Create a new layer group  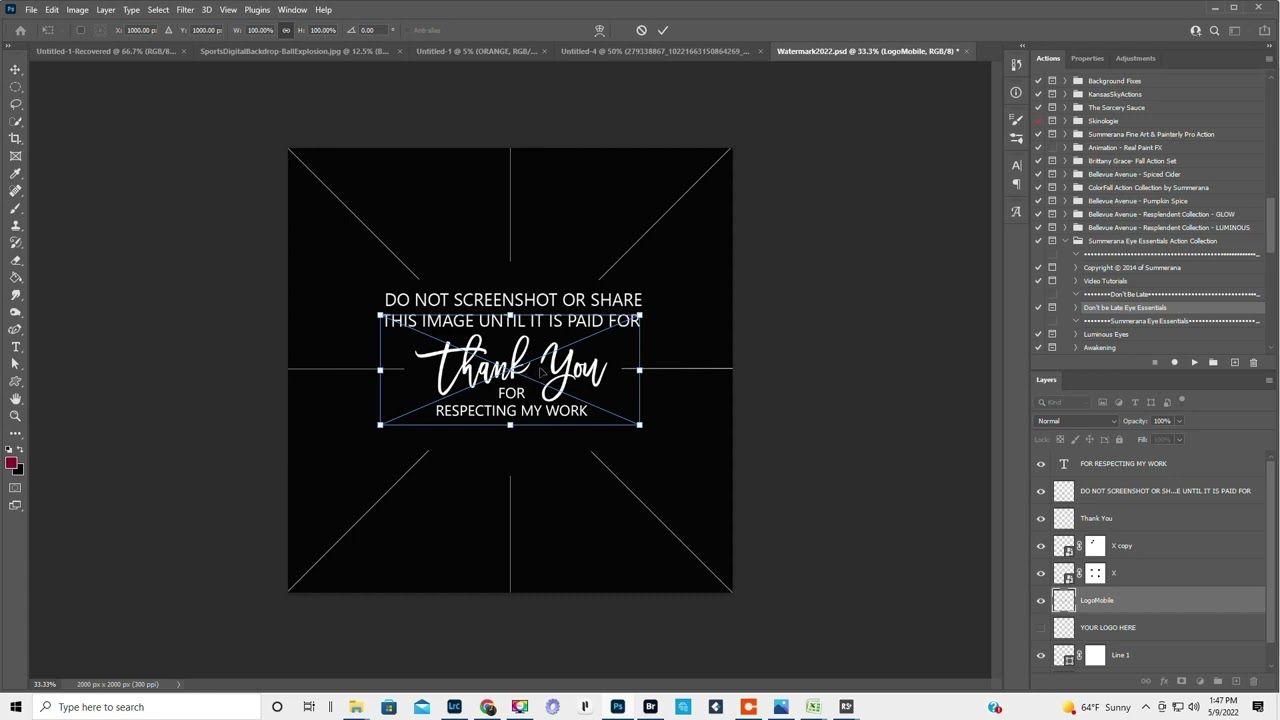(x=1218, y=681)
